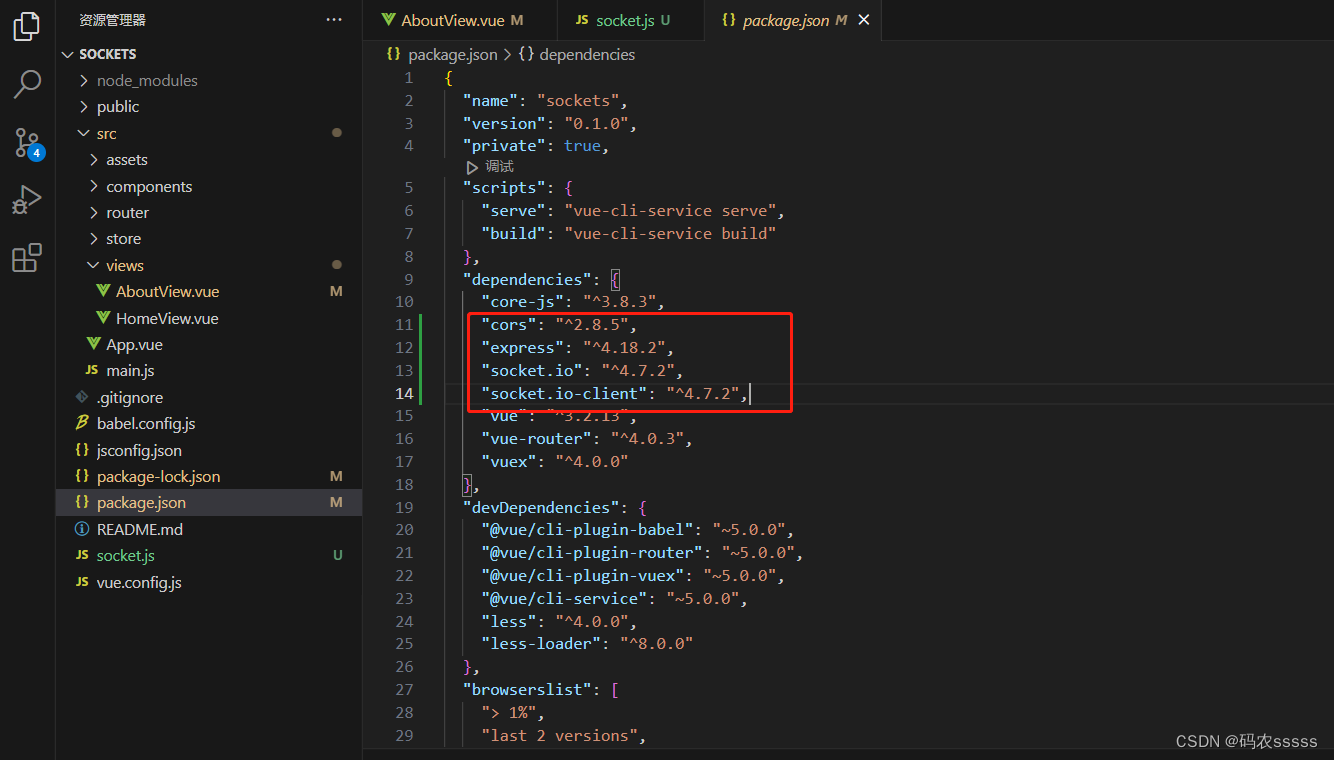
Task: Open the Run and Debug icon
Action: tap(25, 200)
